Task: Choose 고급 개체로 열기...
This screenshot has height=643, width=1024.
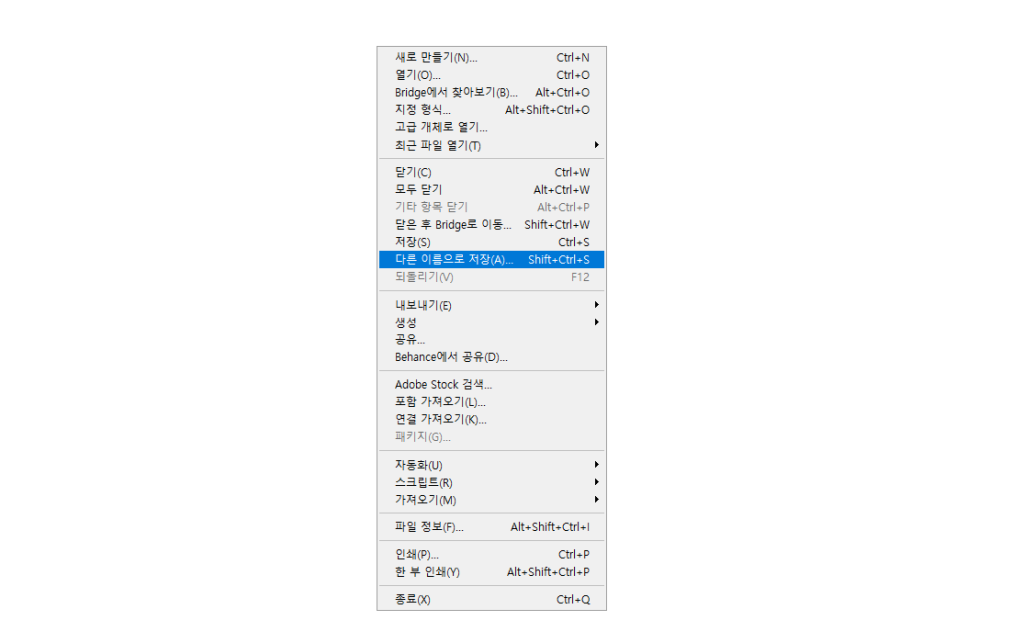Action: 491,127
